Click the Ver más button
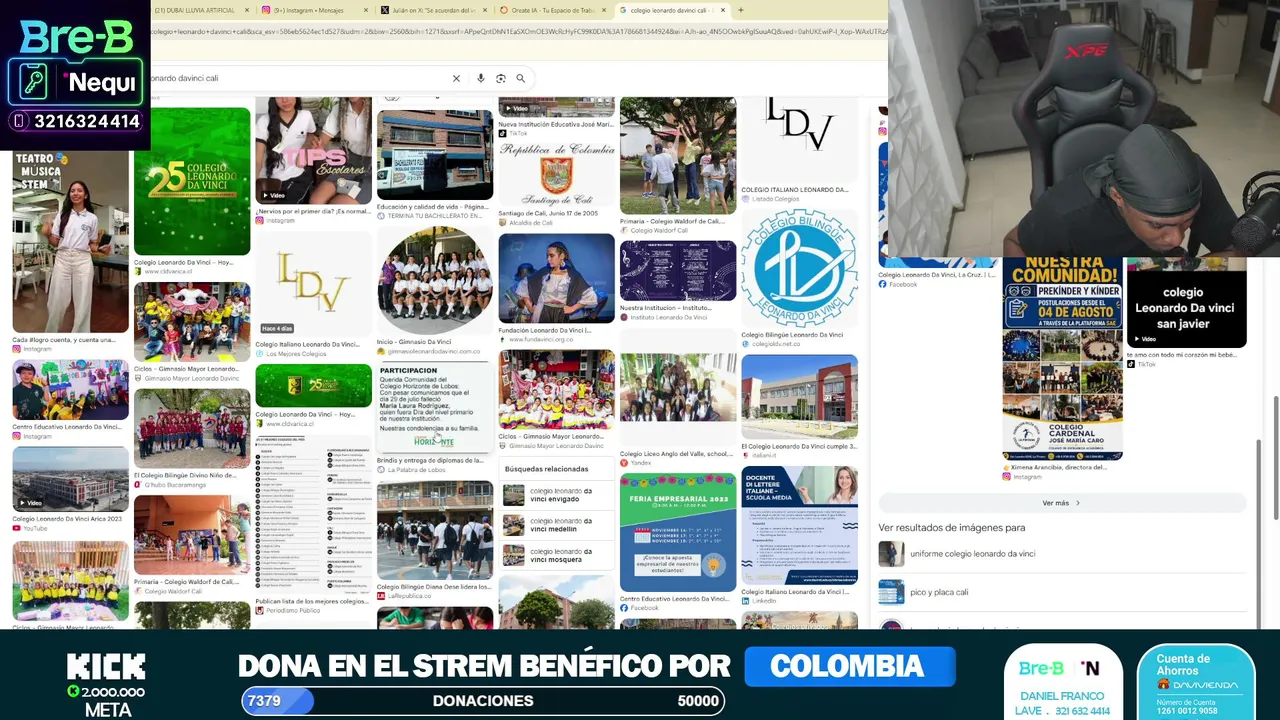 click(1062, 503)
